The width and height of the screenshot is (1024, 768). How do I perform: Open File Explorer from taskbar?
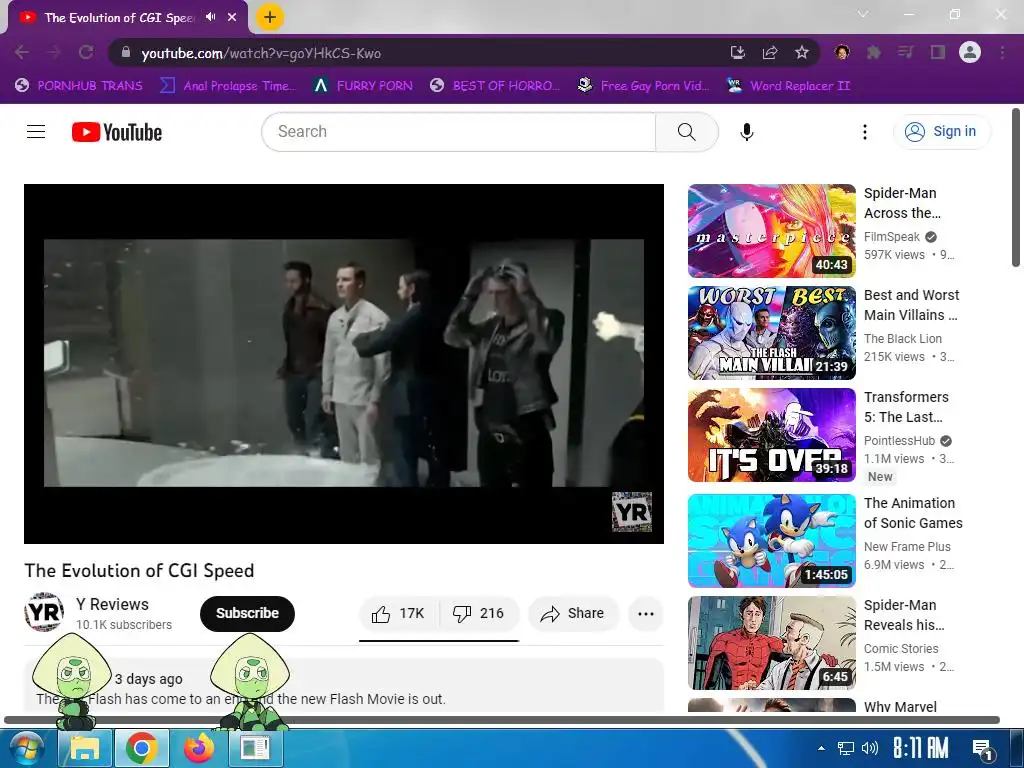85,748
